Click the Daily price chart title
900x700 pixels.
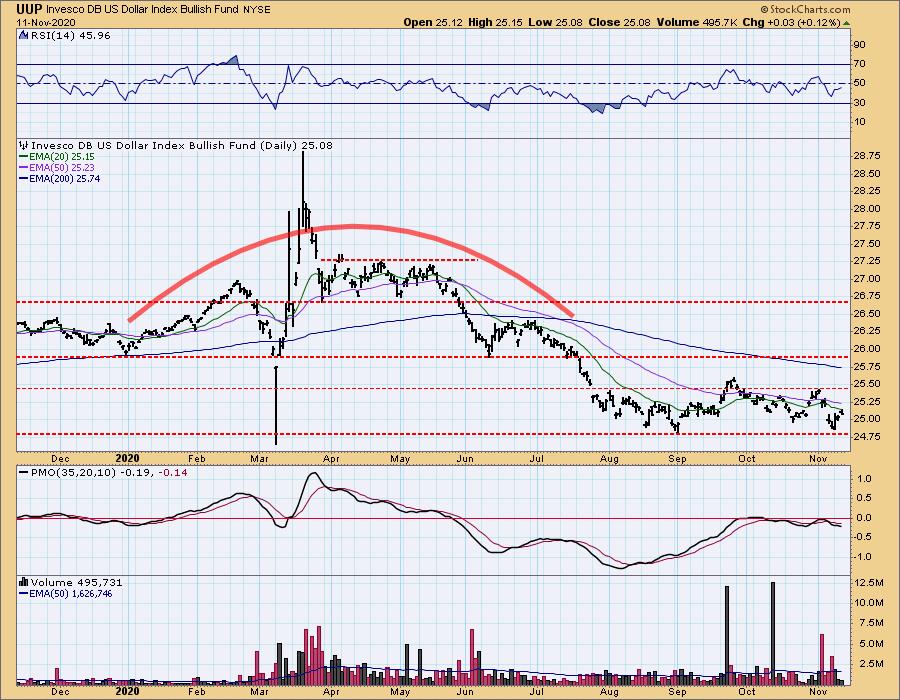181,146
